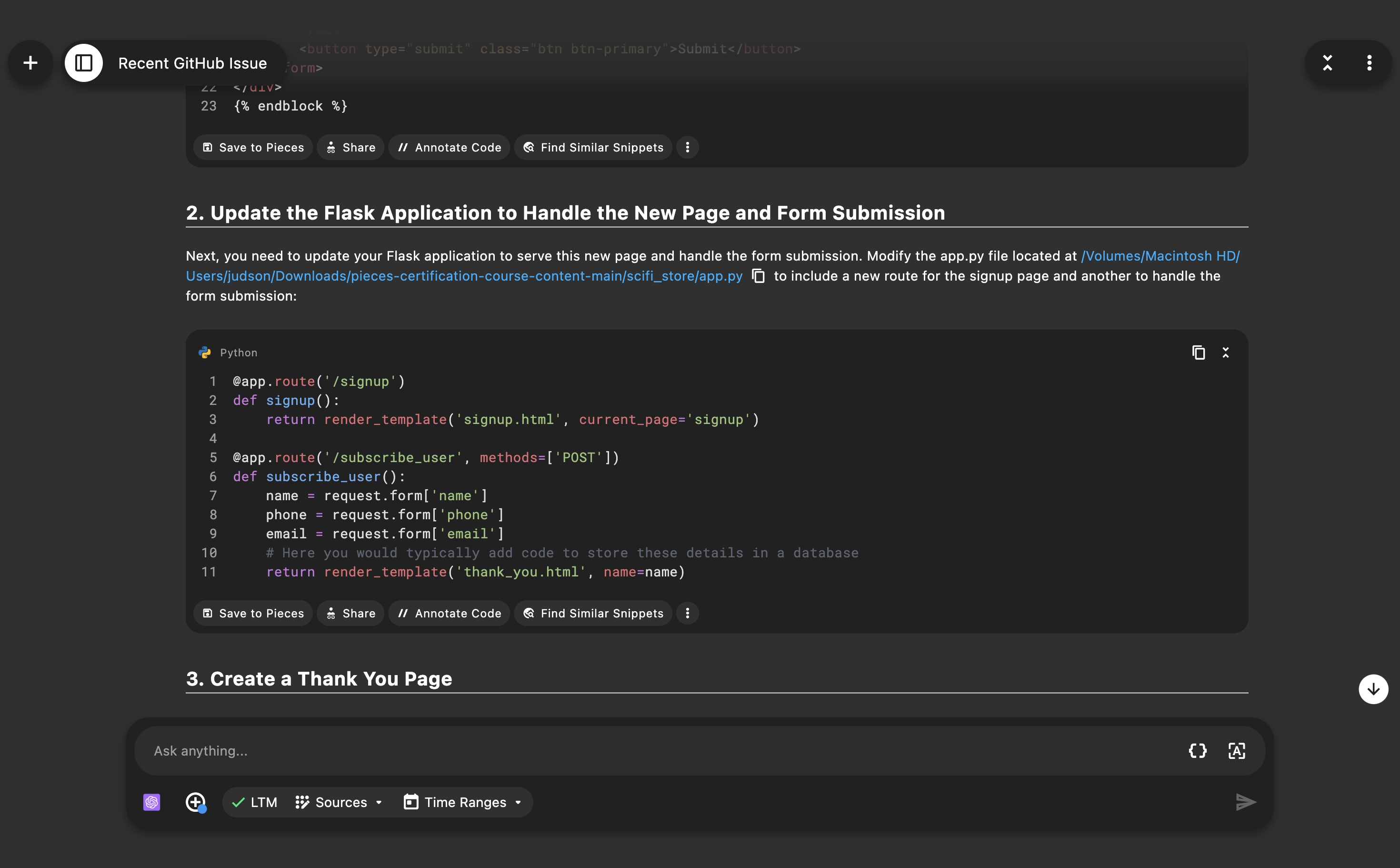
Task: Toggle the sidebar panel icon
Action: point(84,63)
